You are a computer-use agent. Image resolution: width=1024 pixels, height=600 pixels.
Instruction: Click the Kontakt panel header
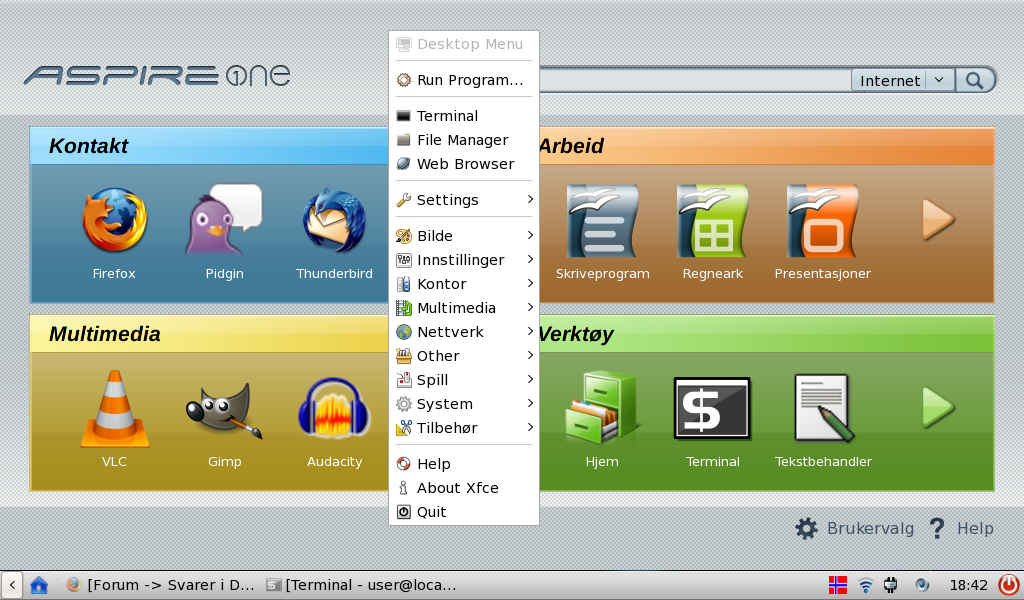coord(210,146)
